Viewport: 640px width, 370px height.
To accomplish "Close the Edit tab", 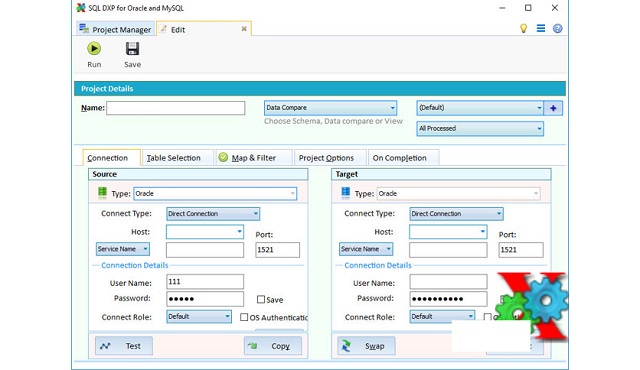I will pos(244,29).
